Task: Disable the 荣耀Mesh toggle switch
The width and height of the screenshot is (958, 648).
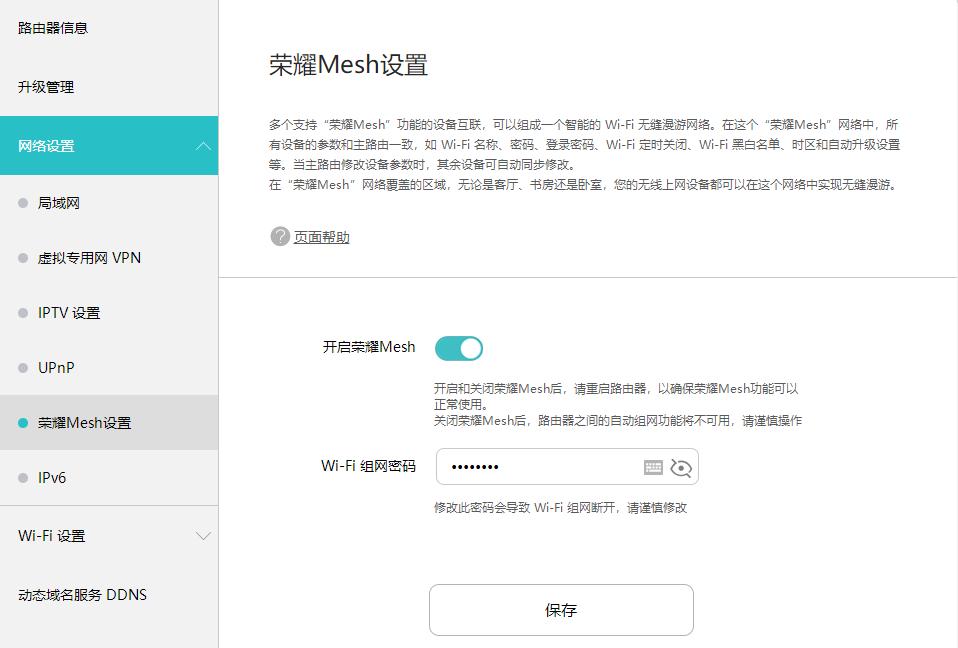Action: tap(459, 348)
